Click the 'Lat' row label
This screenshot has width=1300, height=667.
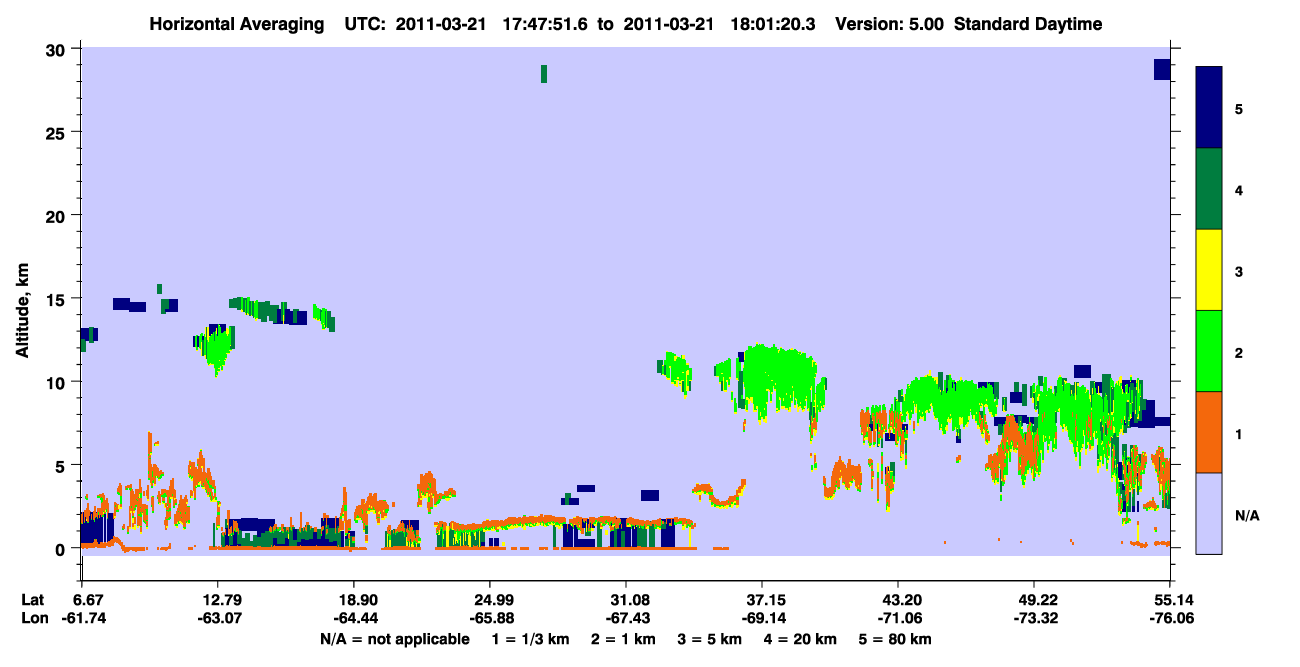point(33,600)
